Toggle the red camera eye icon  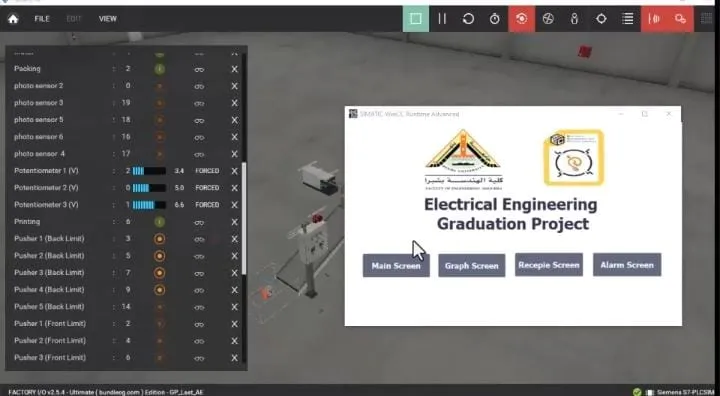click(522, 19)
